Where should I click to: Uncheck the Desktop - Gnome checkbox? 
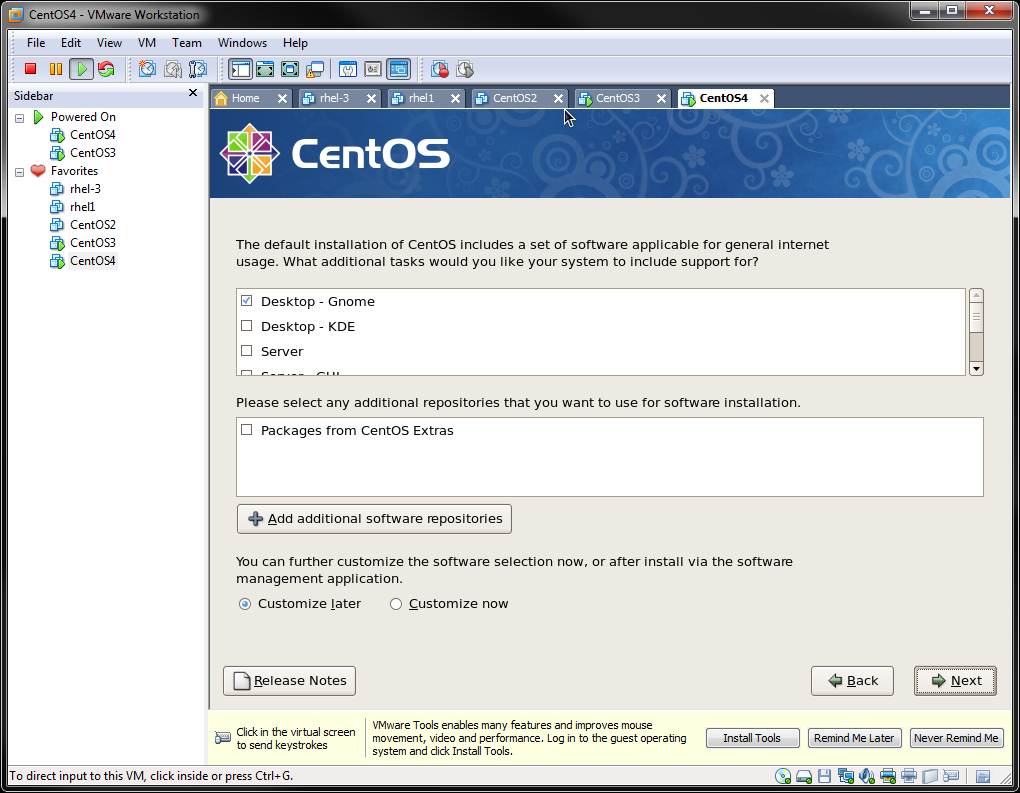pos(247,301)
